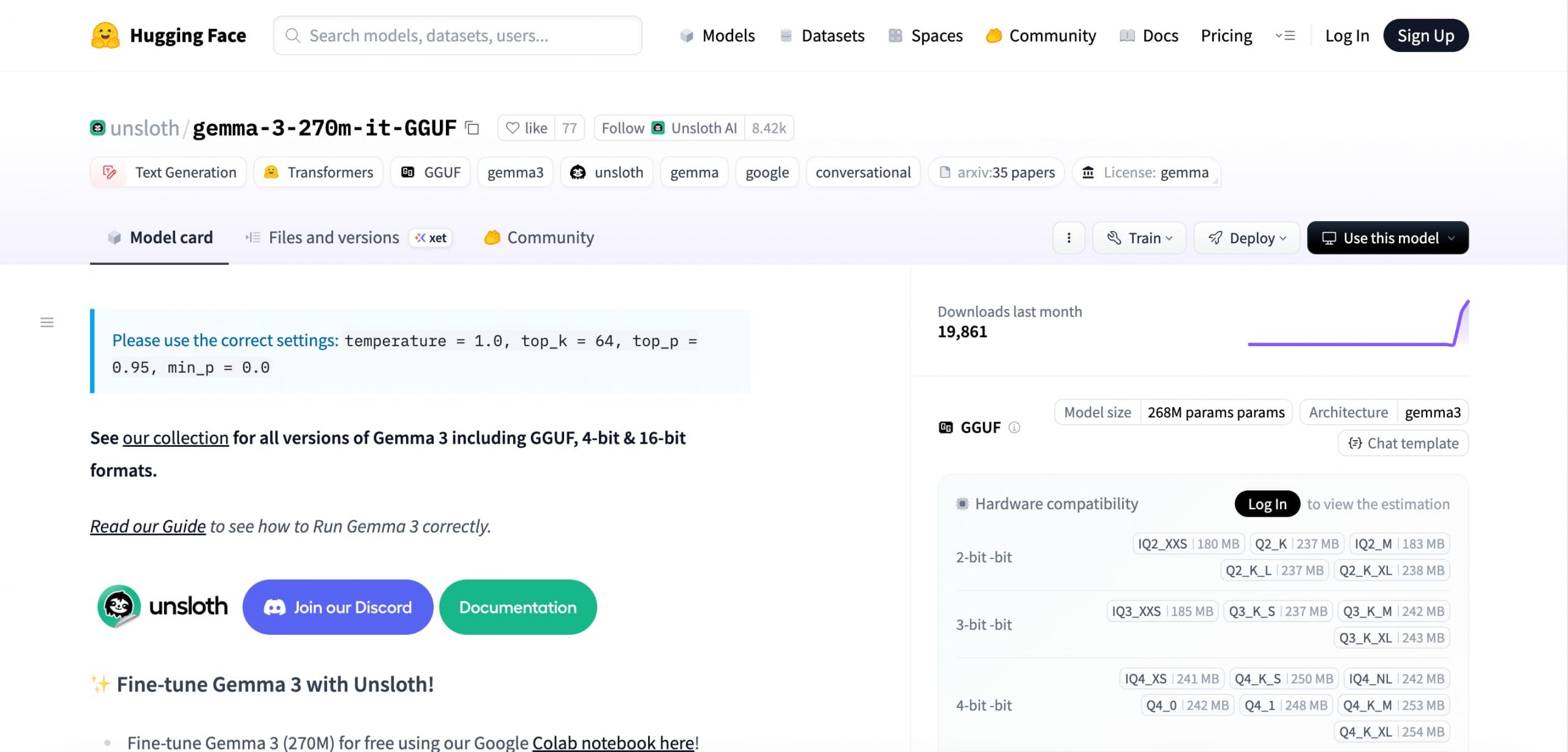Copy model name with the copy icon
The image size is (1568, 752).
click(x=472, y=128)
